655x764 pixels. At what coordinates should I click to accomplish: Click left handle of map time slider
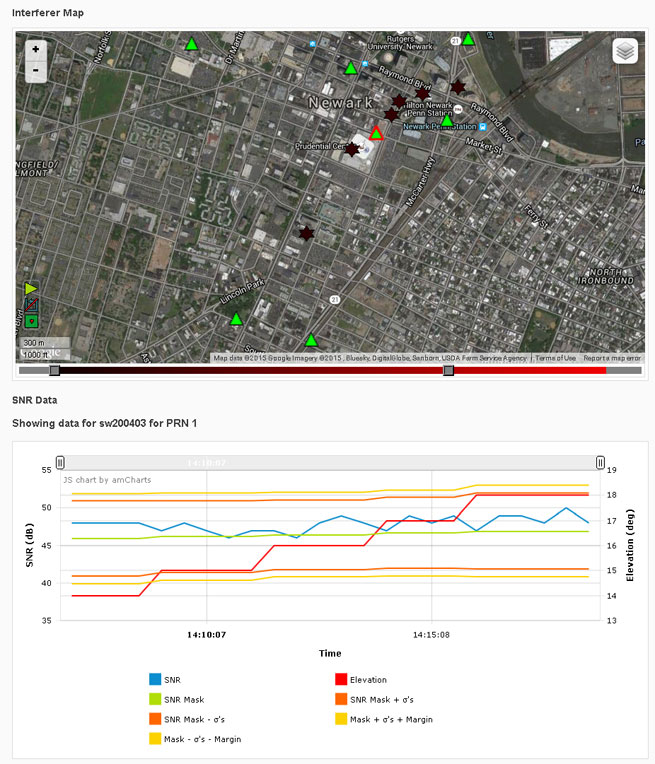pos(55,370)
